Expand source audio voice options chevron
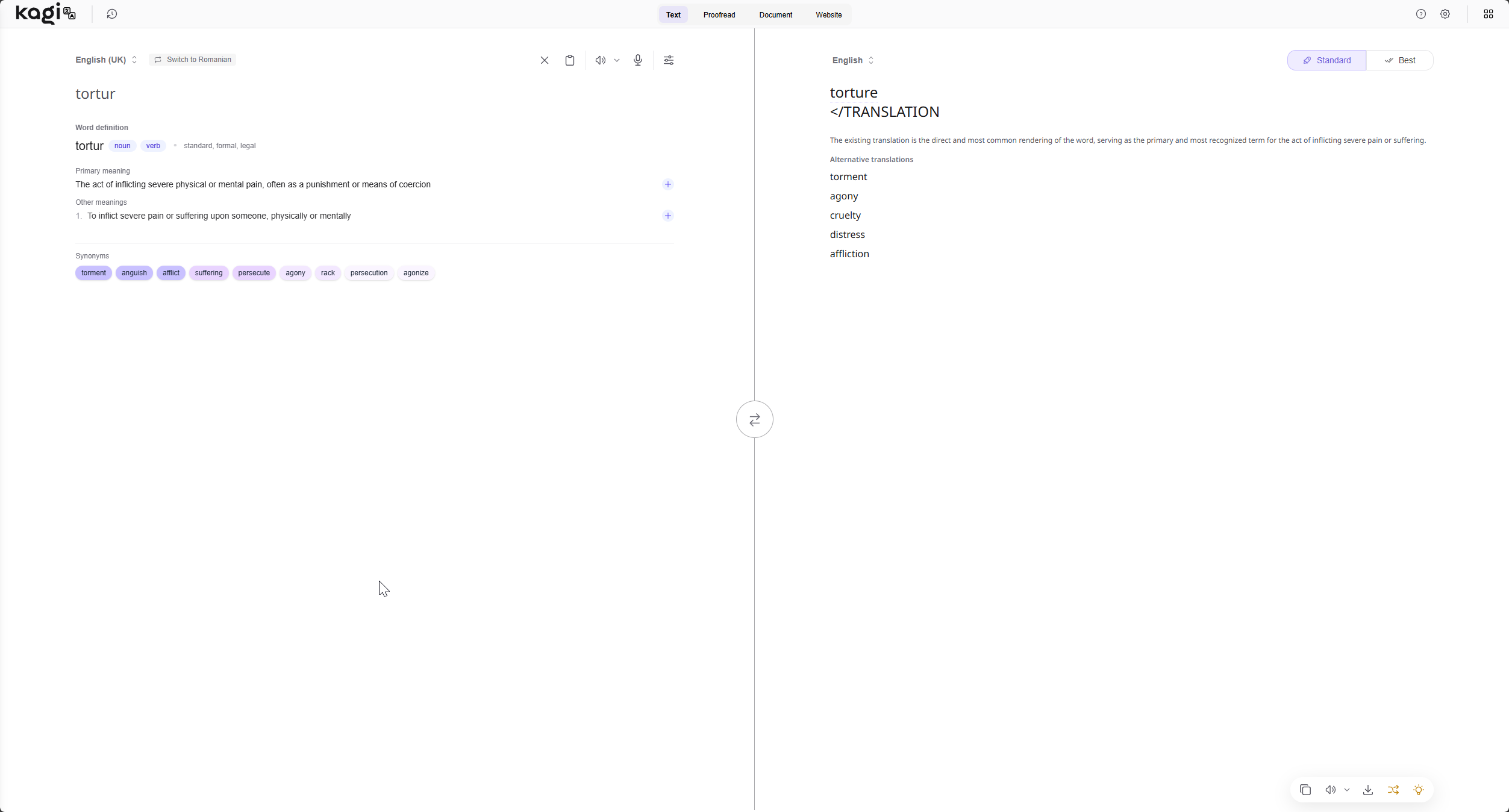 coord(617,60)
